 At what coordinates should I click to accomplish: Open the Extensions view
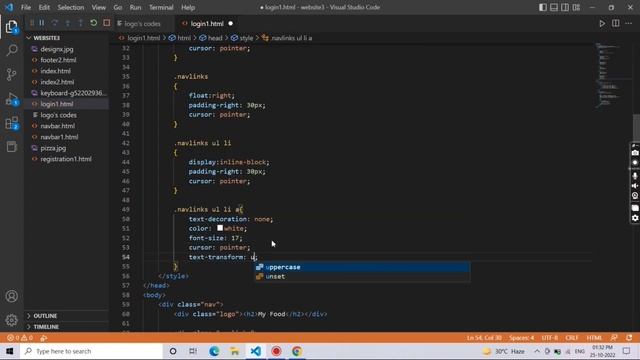point(11,123)
